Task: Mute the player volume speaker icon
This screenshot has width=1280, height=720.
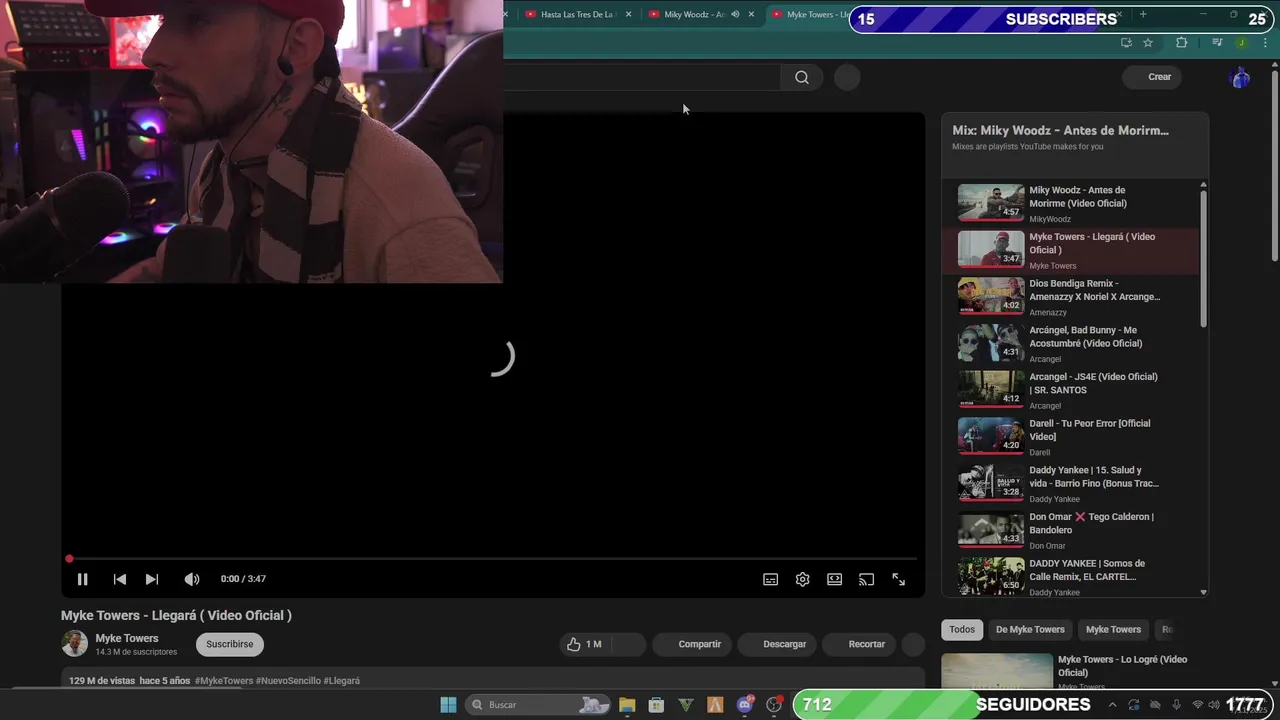Action: [x=192, y=579]
